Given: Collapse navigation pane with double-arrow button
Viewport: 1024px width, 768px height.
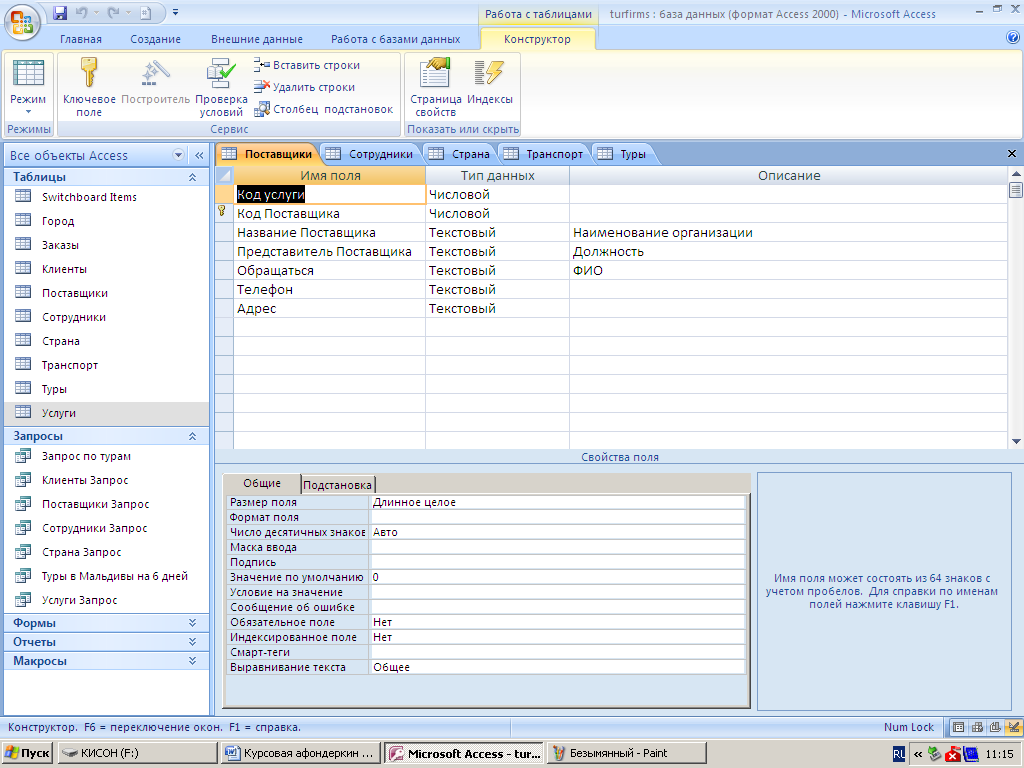Looking at the screenshot, I should point(199,155).
